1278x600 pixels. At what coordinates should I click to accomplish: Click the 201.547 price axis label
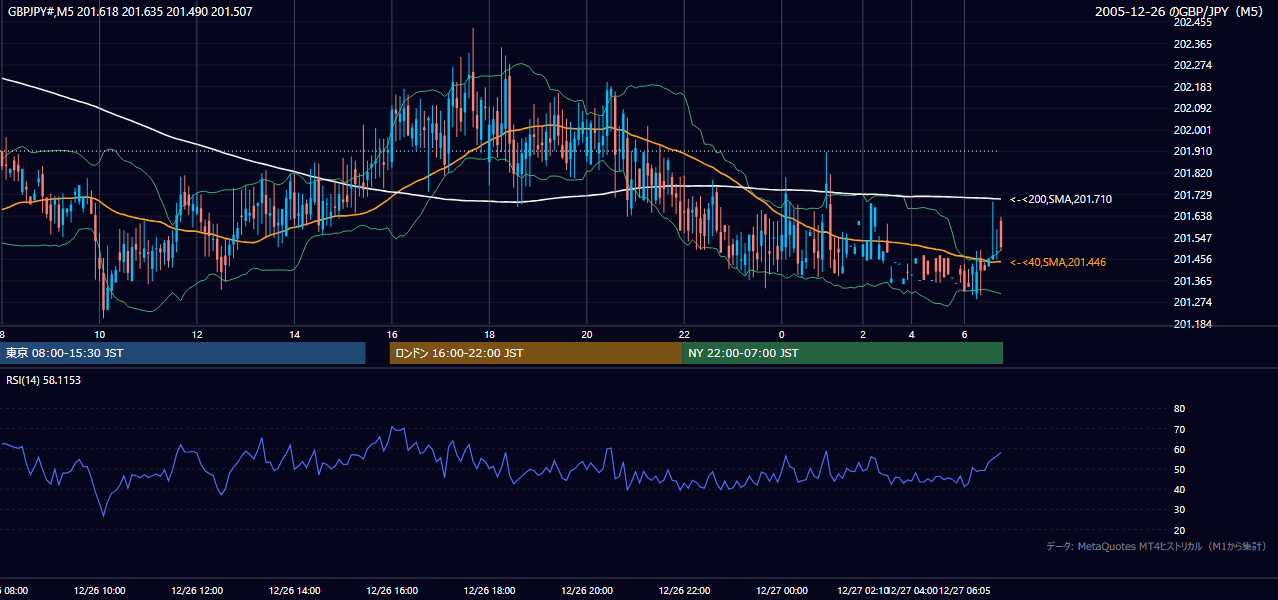1192,238
